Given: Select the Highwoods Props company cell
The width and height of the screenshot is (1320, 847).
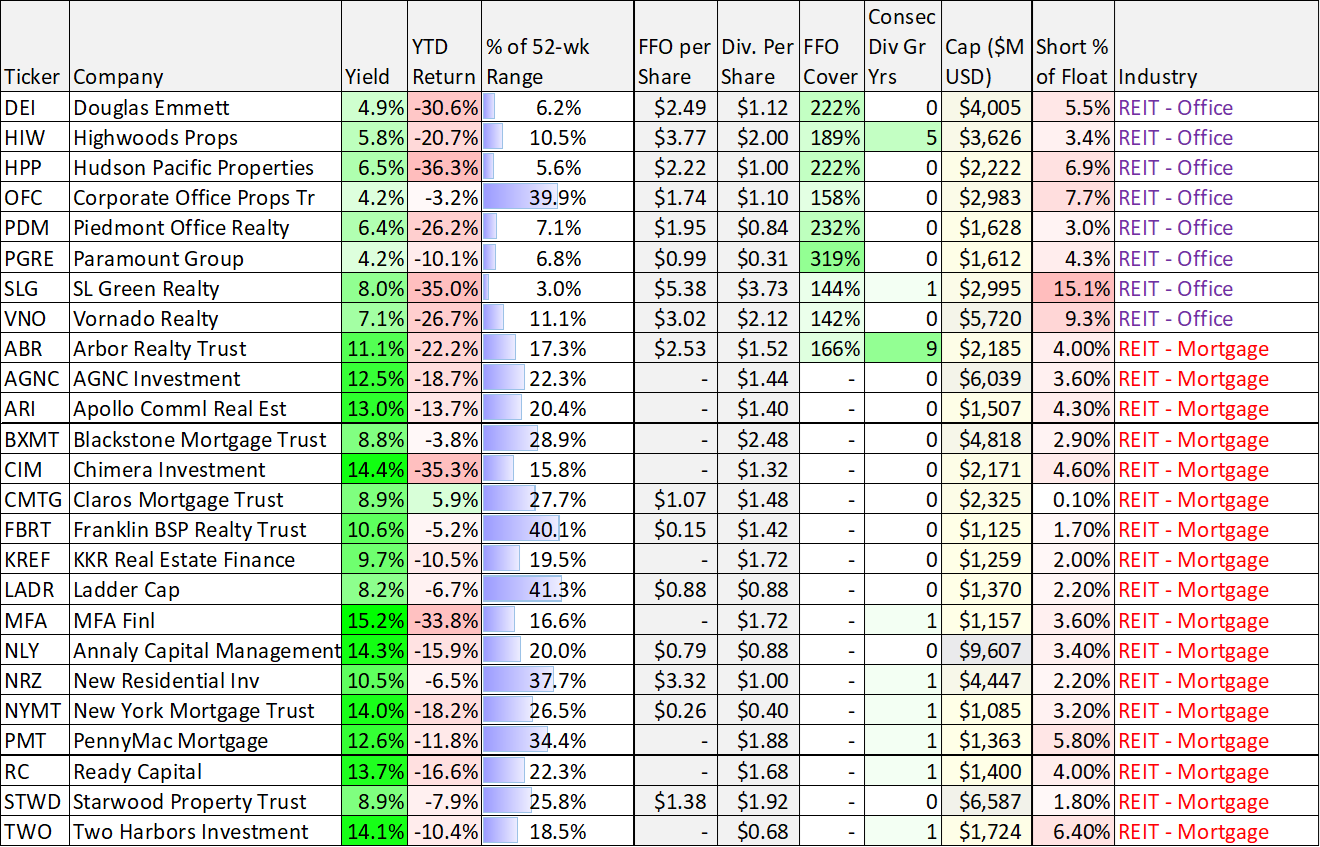Looking at the screenshot, I should click(205, 138).
